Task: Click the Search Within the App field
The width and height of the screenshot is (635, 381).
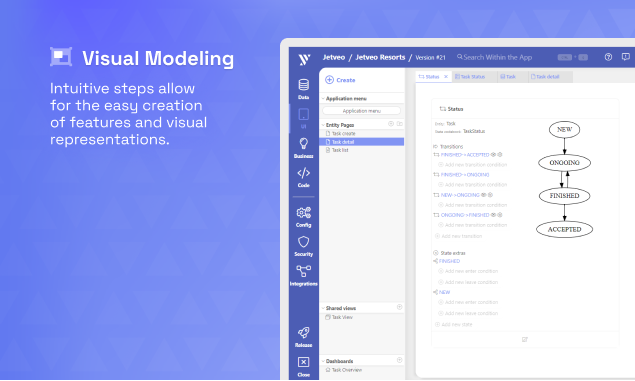Action: coord(494,57)
